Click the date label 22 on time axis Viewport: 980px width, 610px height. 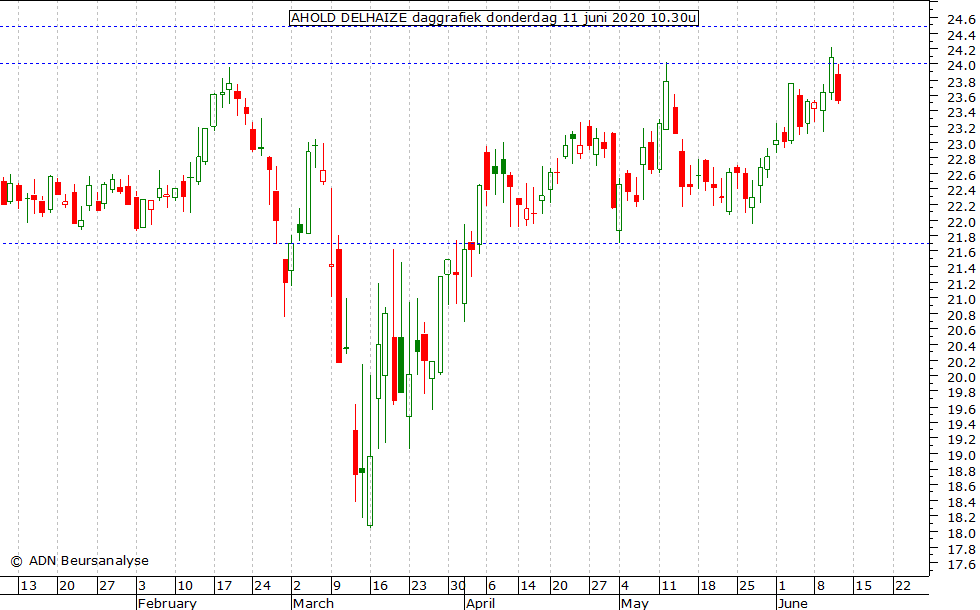pos(903,586)
